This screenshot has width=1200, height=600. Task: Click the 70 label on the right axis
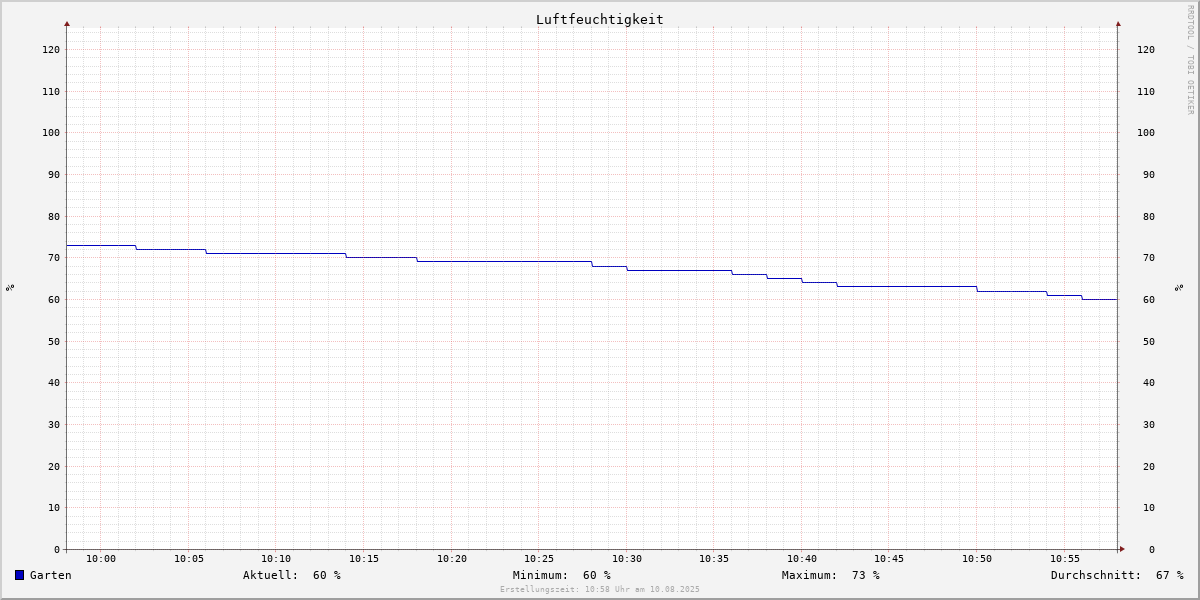coord(1149,258)
